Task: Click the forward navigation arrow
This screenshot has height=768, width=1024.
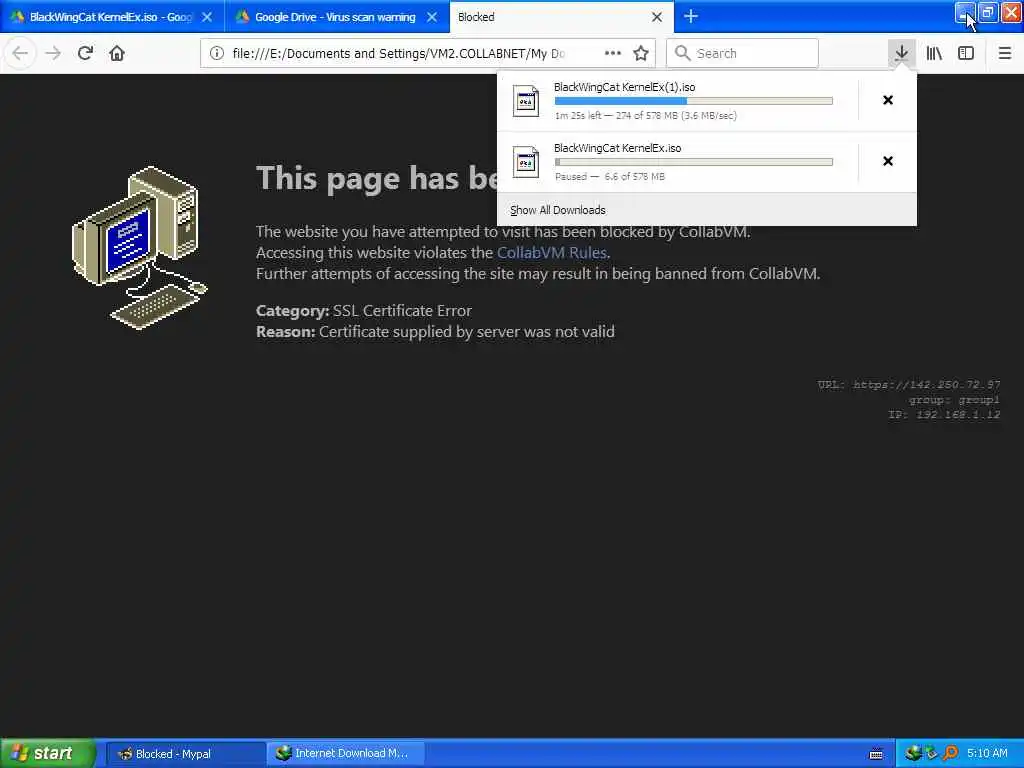Action: click(53, 53)
